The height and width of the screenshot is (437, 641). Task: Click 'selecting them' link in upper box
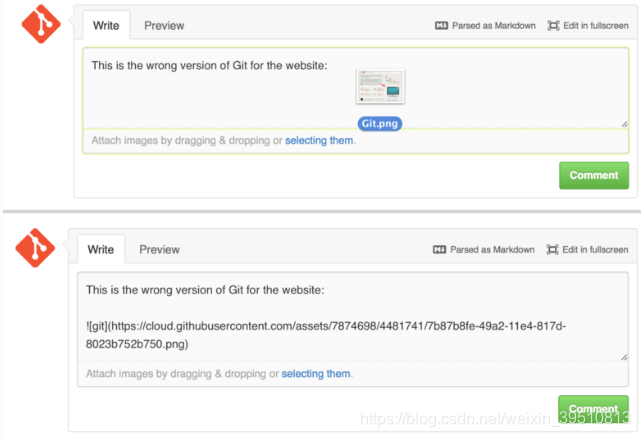[319, 140]
